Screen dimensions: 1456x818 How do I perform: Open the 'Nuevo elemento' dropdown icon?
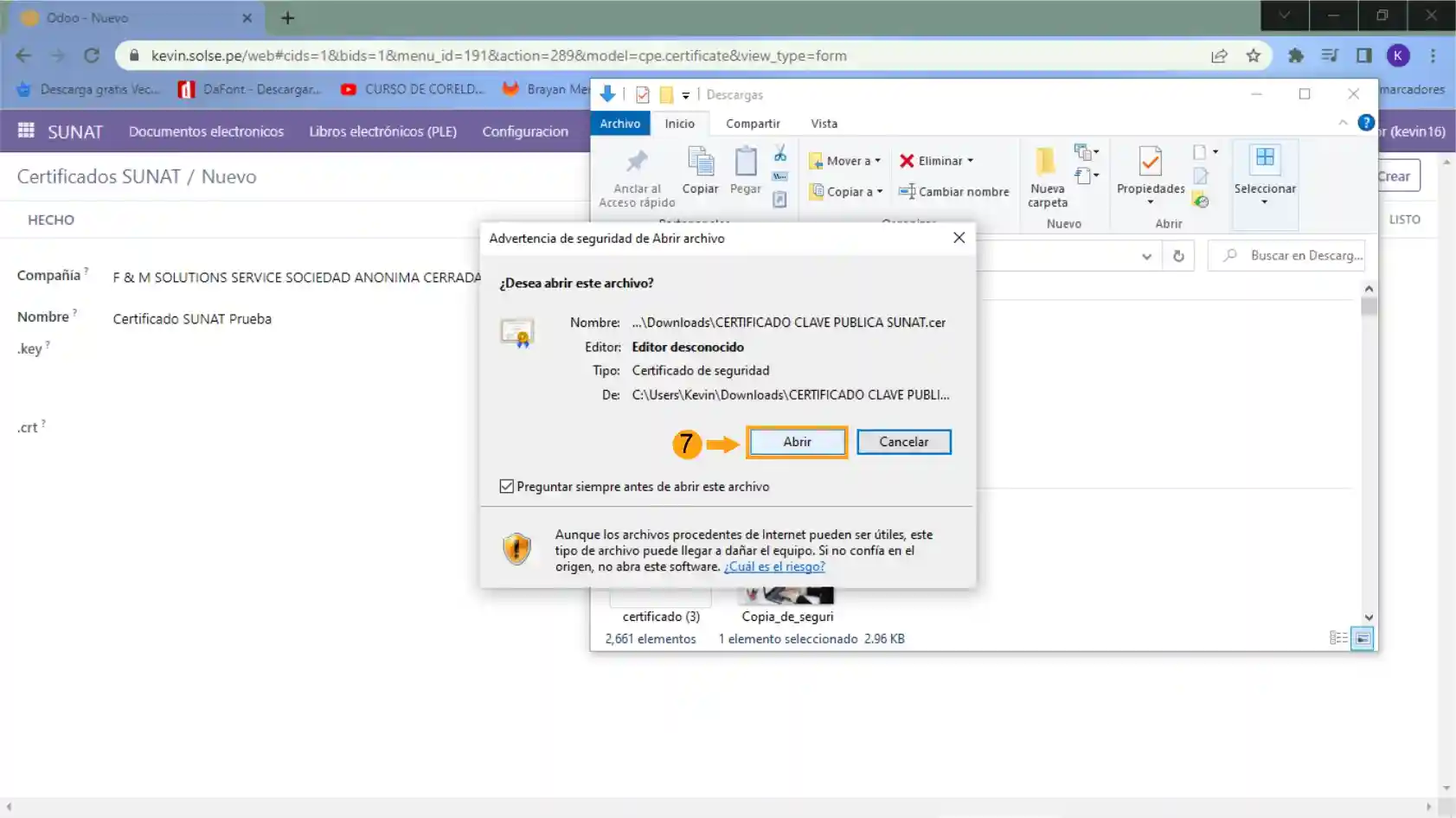click(1087, 153)
